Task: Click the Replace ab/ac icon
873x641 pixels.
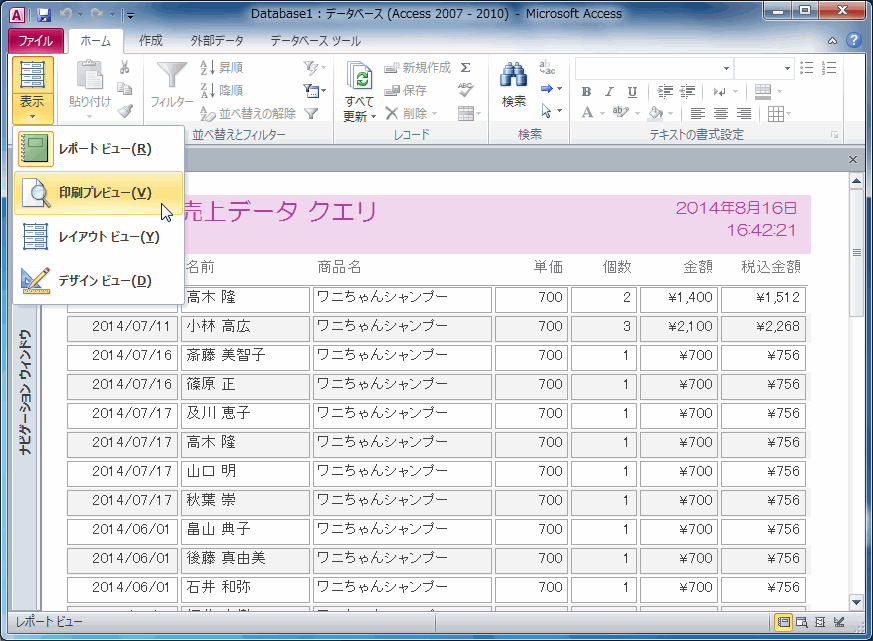Action: click(x=547, y=67)
